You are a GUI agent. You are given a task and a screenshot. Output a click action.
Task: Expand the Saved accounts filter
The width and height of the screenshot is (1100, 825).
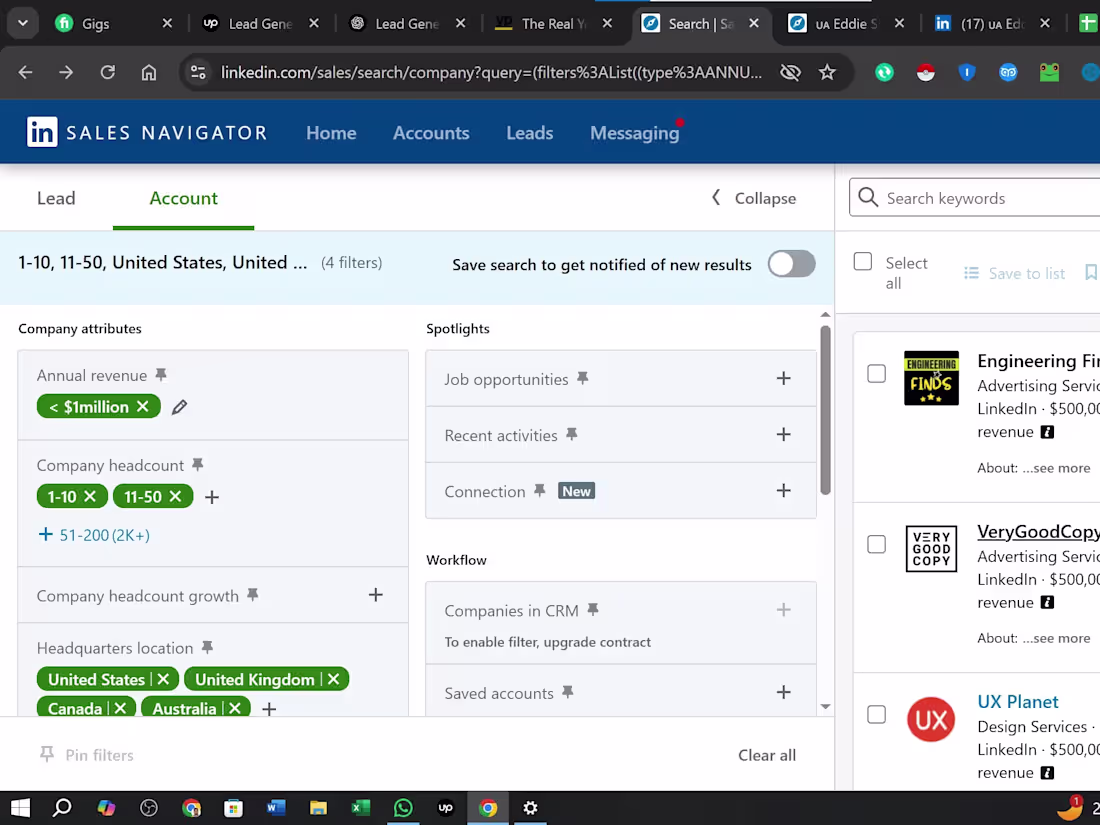pyautogui.click(x=784, y=692)
